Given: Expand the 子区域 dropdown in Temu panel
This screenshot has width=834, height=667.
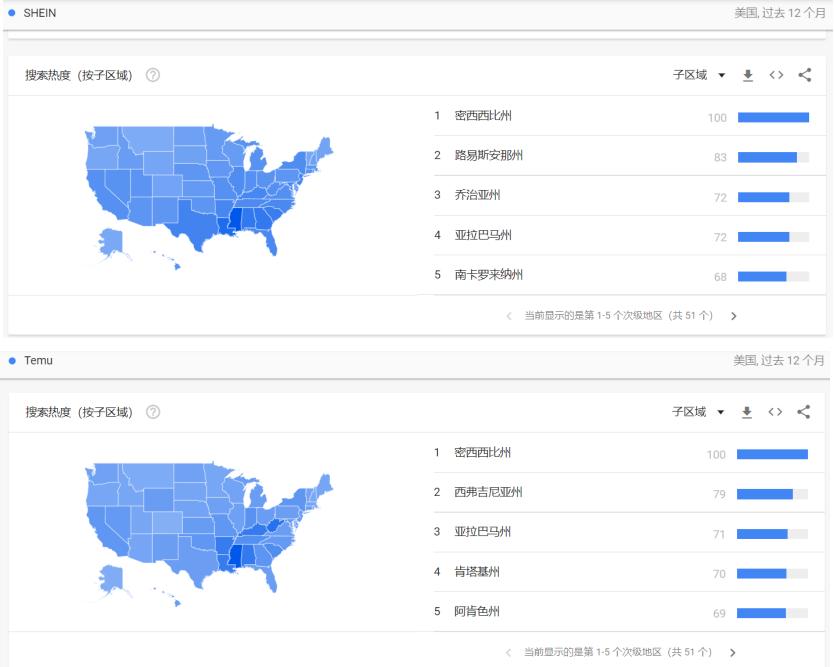Looking at the screenshot, I should [698, 412].
